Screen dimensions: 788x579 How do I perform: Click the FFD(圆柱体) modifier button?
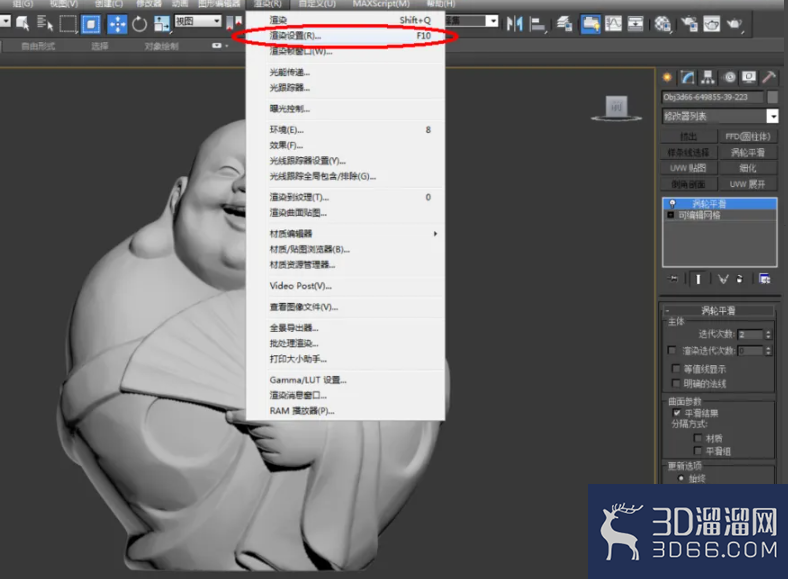click(x=748, y=136)
